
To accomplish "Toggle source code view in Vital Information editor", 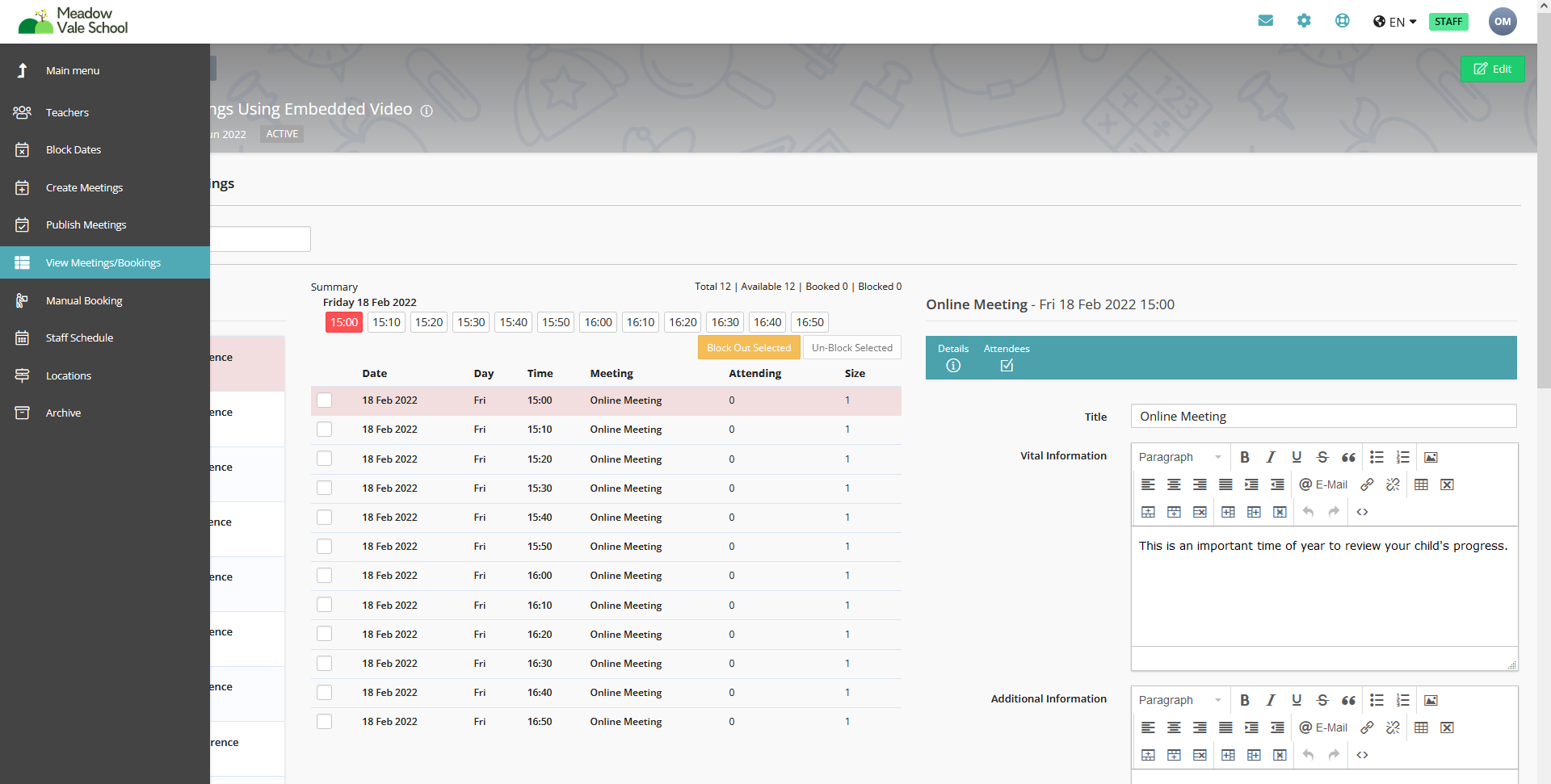I will click(1362, 512).
